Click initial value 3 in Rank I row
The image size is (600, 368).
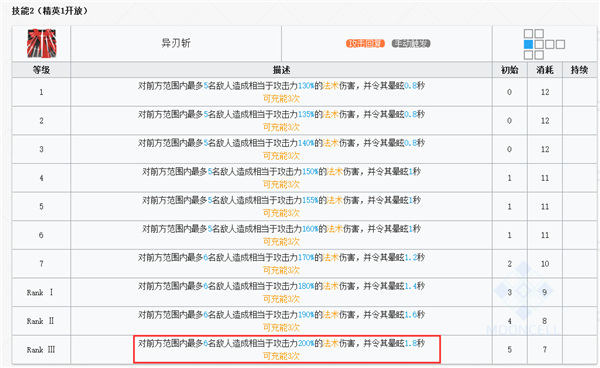[509, 292]
